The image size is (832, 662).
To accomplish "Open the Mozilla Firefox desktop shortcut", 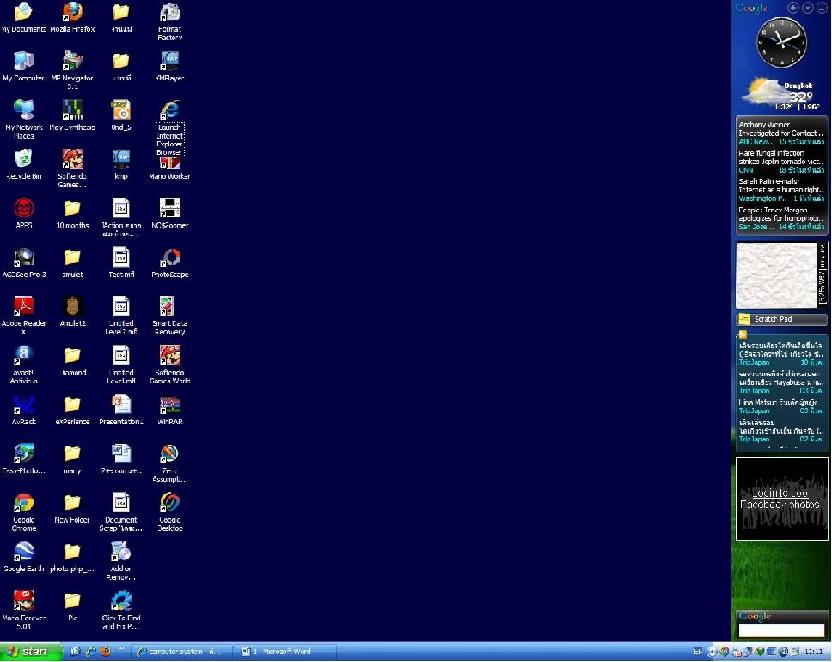I will coord(72,13).
